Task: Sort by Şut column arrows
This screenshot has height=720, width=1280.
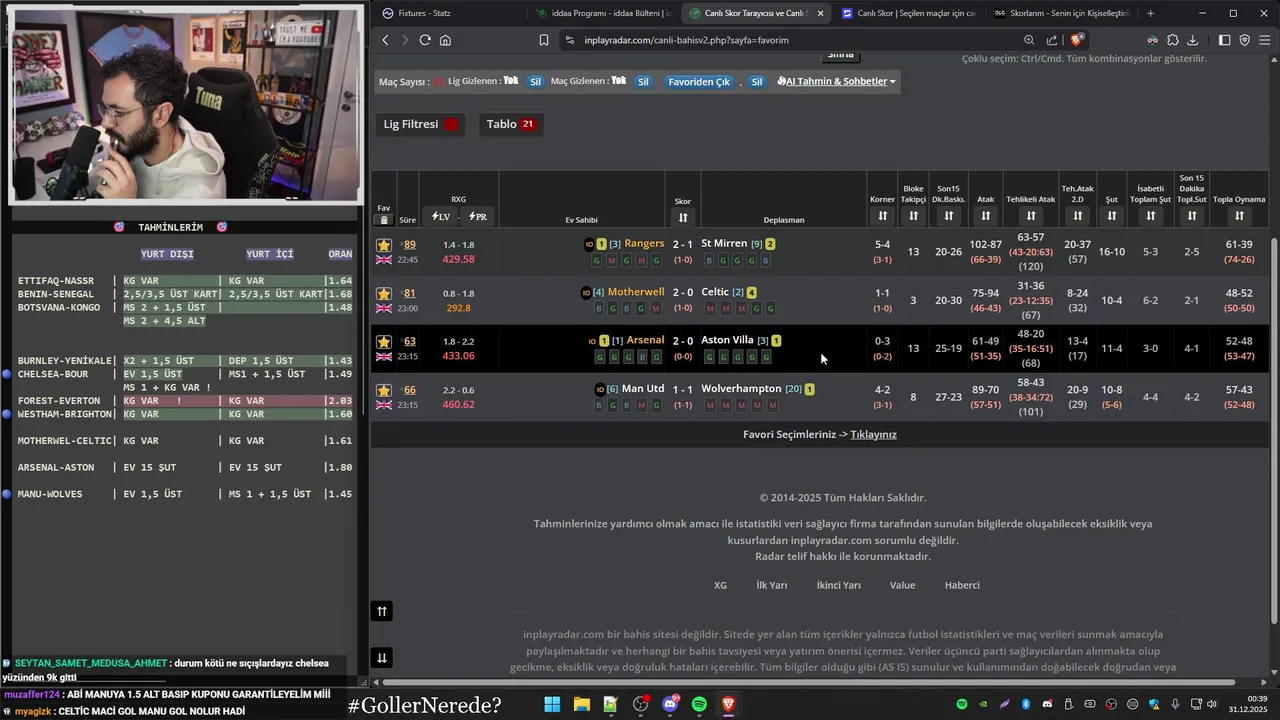Action: (x=1111, y=216)
